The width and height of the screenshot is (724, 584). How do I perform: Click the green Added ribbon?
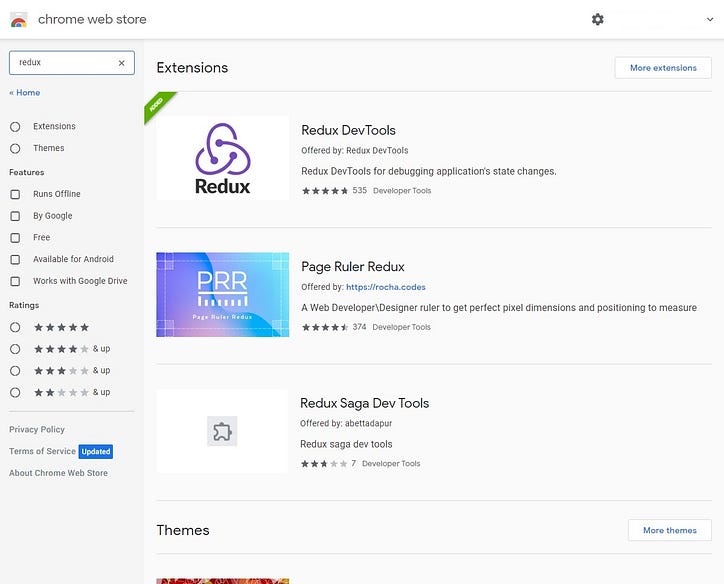(157, 106)
